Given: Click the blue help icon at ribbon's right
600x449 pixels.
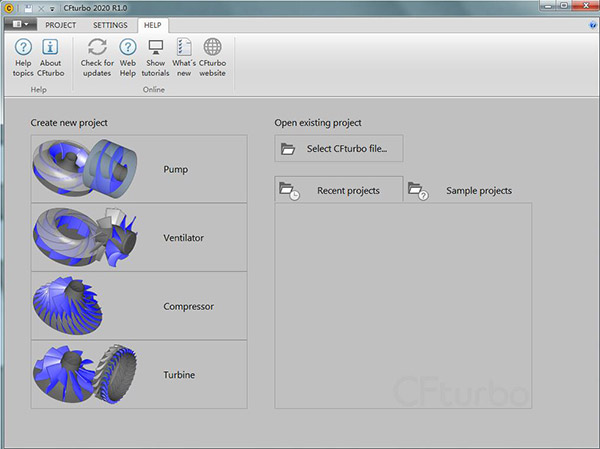Looking at the screenshot, I should (x=592, y=25).
